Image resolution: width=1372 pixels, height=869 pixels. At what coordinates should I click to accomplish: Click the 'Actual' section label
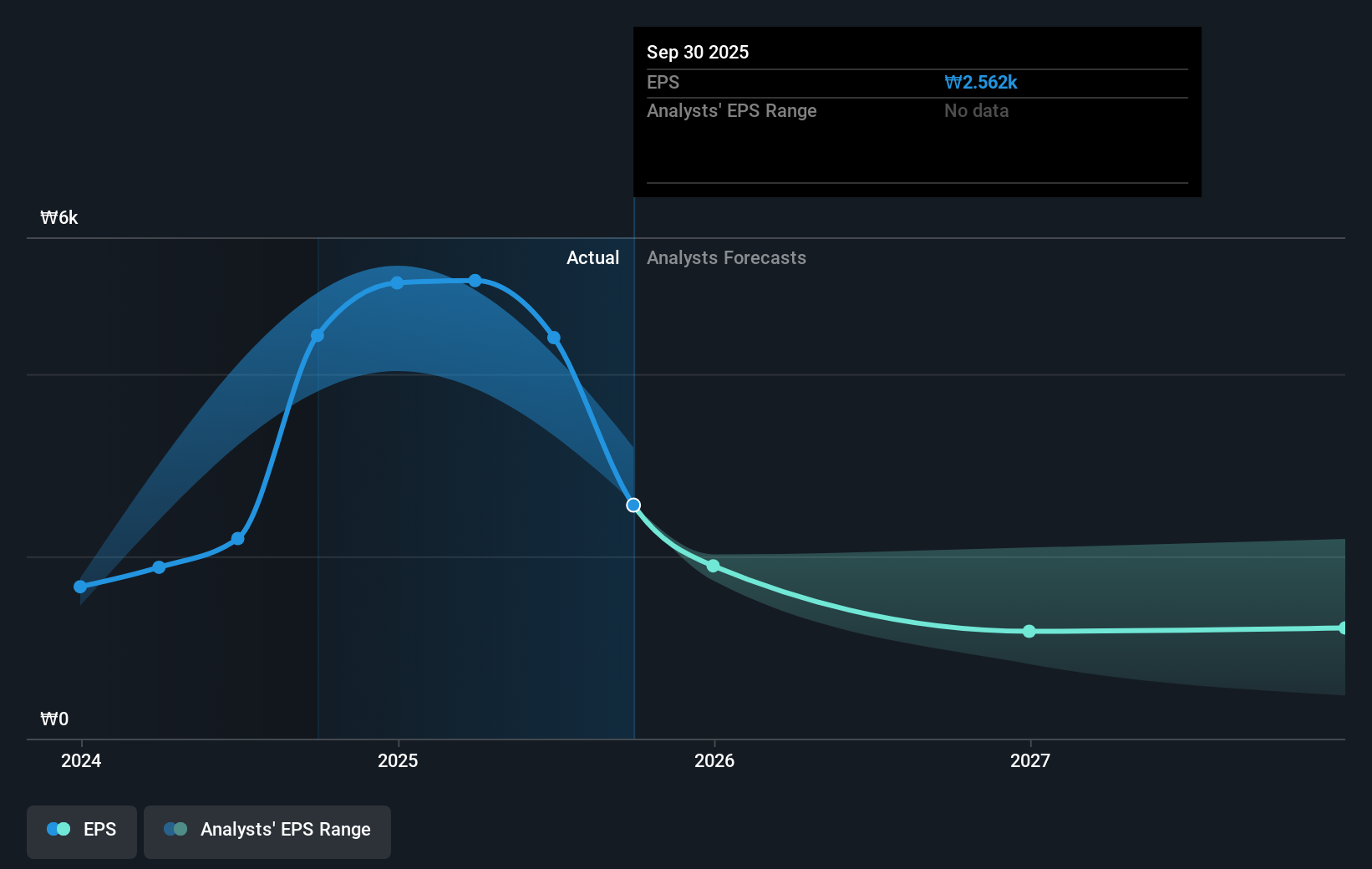(592, 257)
